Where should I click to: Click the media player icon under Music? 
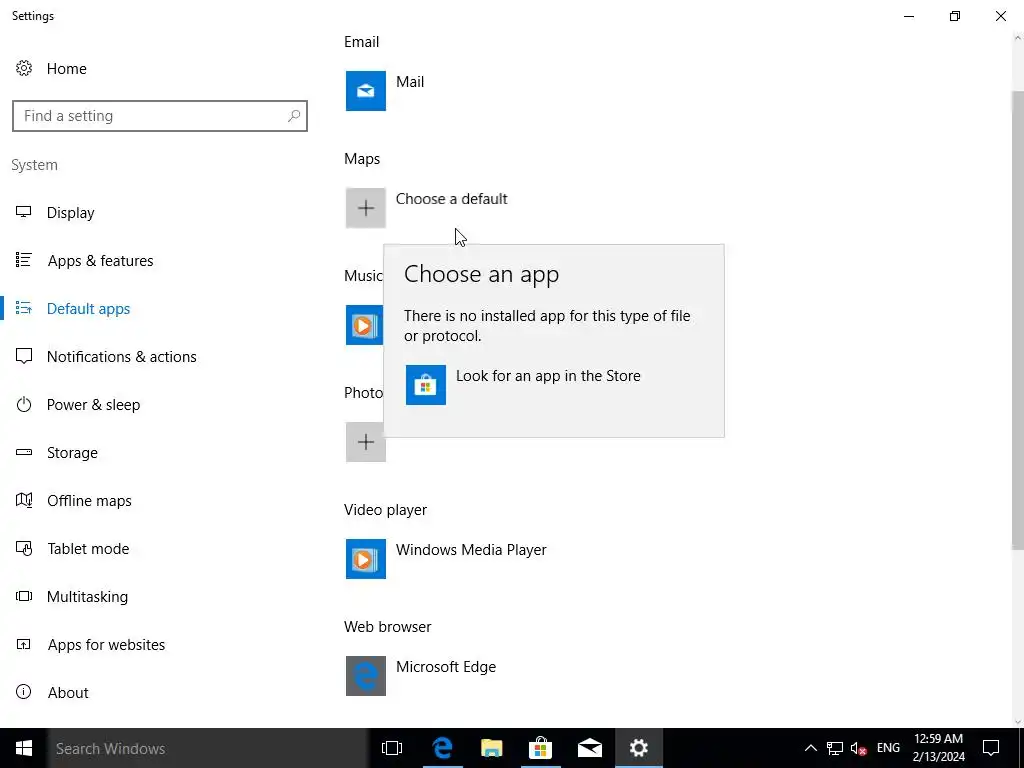coord(364,325)
